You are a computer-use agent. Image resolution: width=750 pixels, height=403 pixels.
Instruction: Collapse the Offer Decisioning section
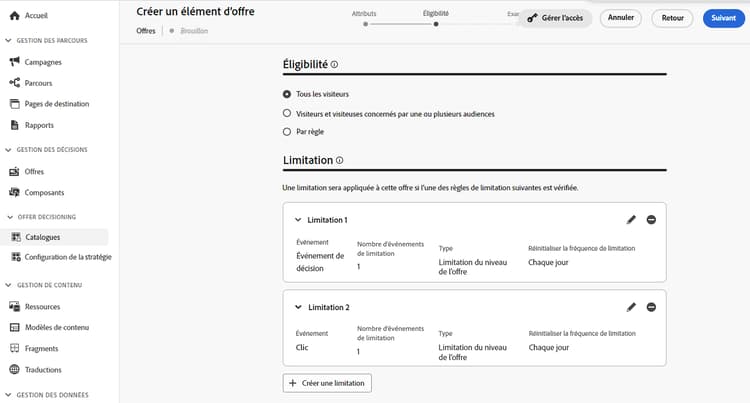(10, 217)
